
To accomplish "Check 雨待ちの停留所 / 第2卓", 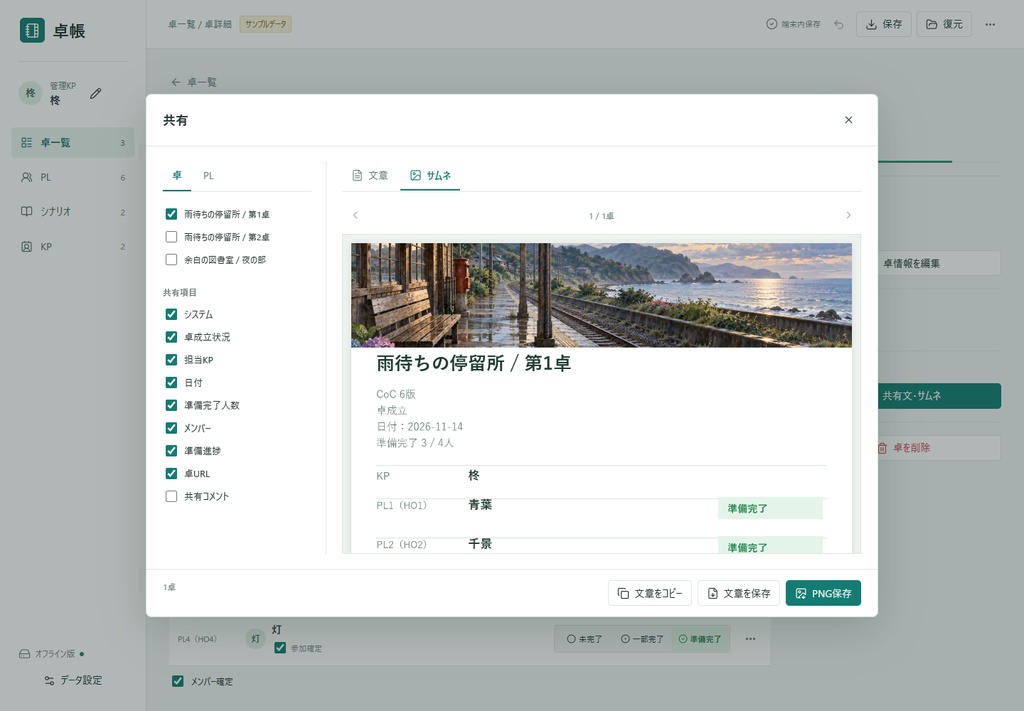I will [x=171, y=237].
